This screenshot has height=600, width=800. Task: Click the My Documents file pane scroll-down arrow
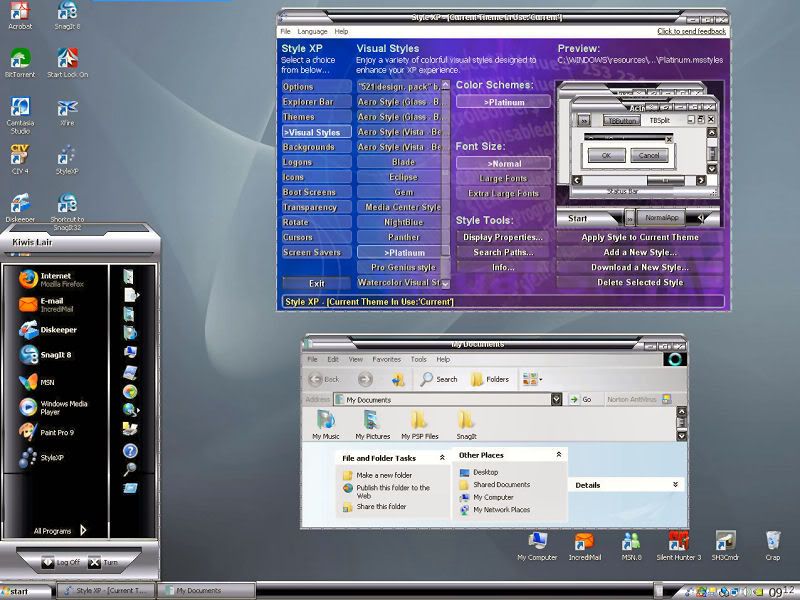(682, 436)
